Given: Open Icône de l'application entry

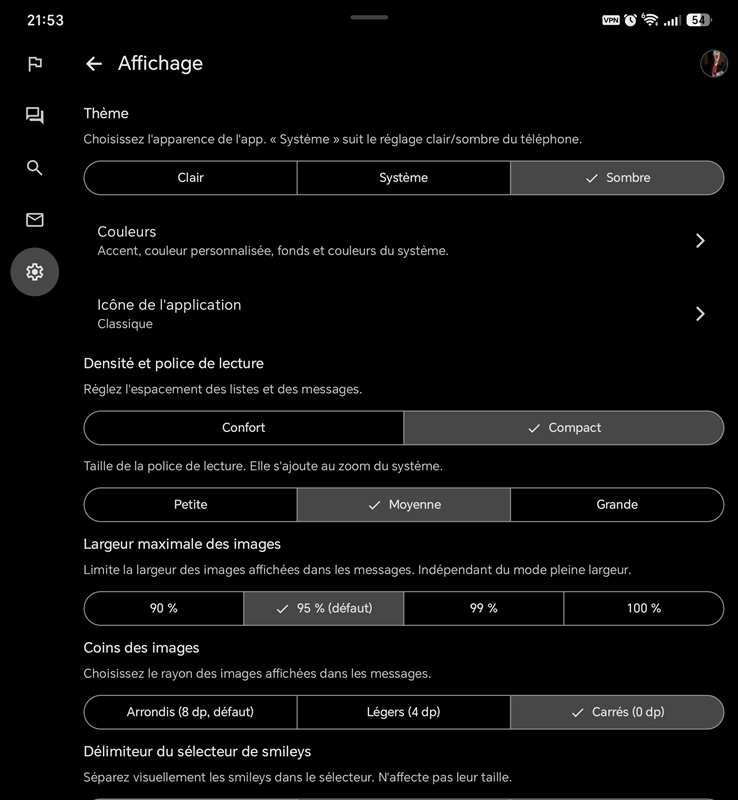Looking at the screenshot, I should [403, 314].
